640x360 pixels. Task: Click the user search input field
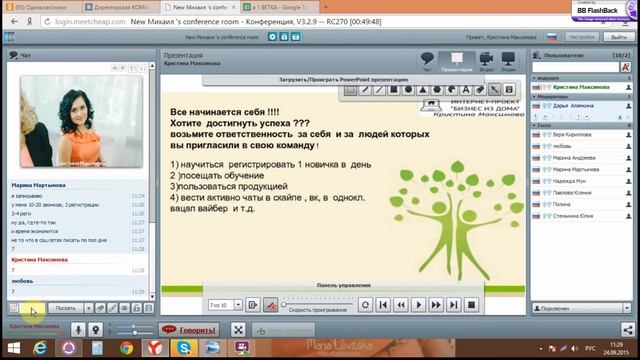point(576,67)
